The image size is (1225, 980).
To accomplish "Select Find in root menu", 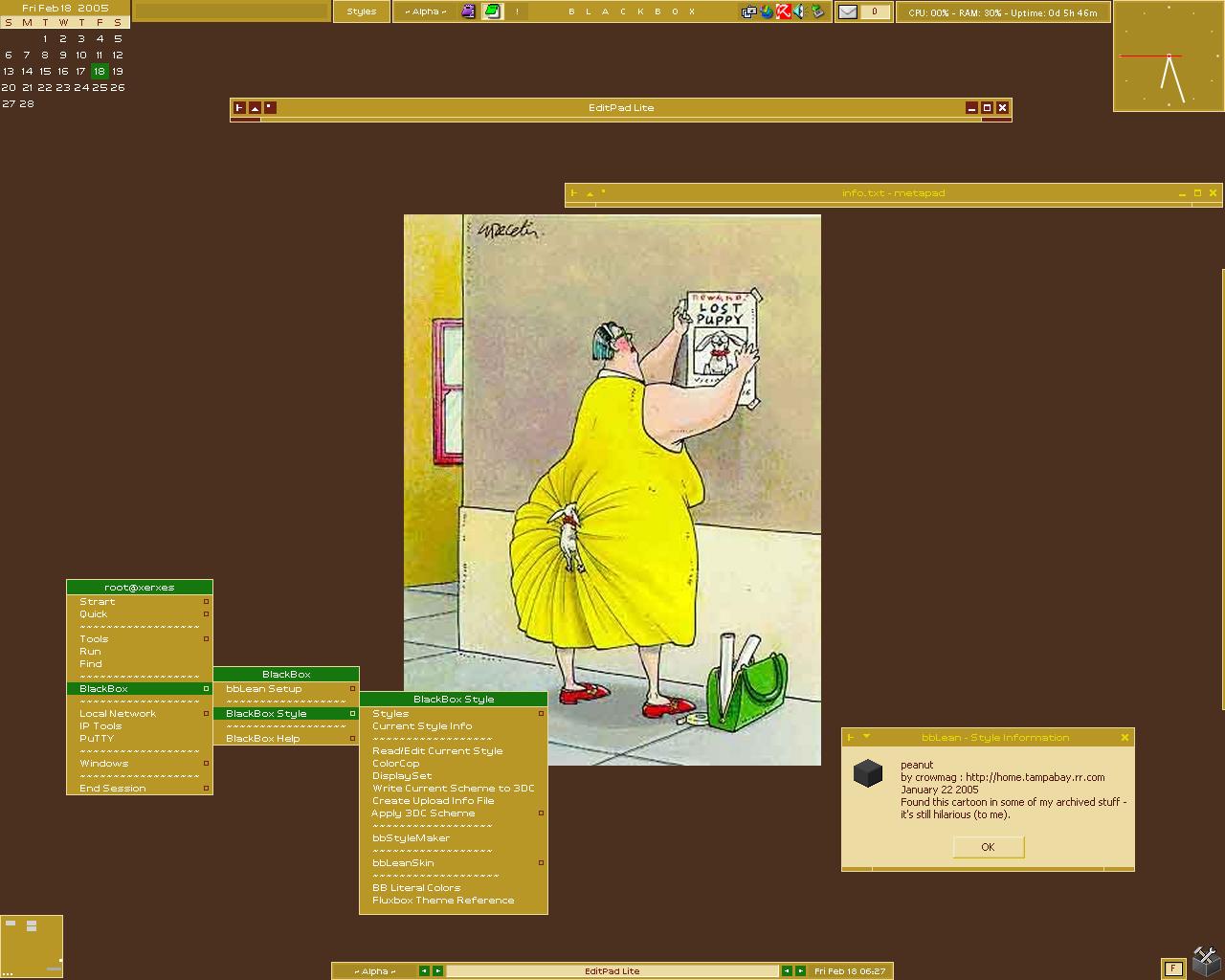I will click(x=140, y=664).
